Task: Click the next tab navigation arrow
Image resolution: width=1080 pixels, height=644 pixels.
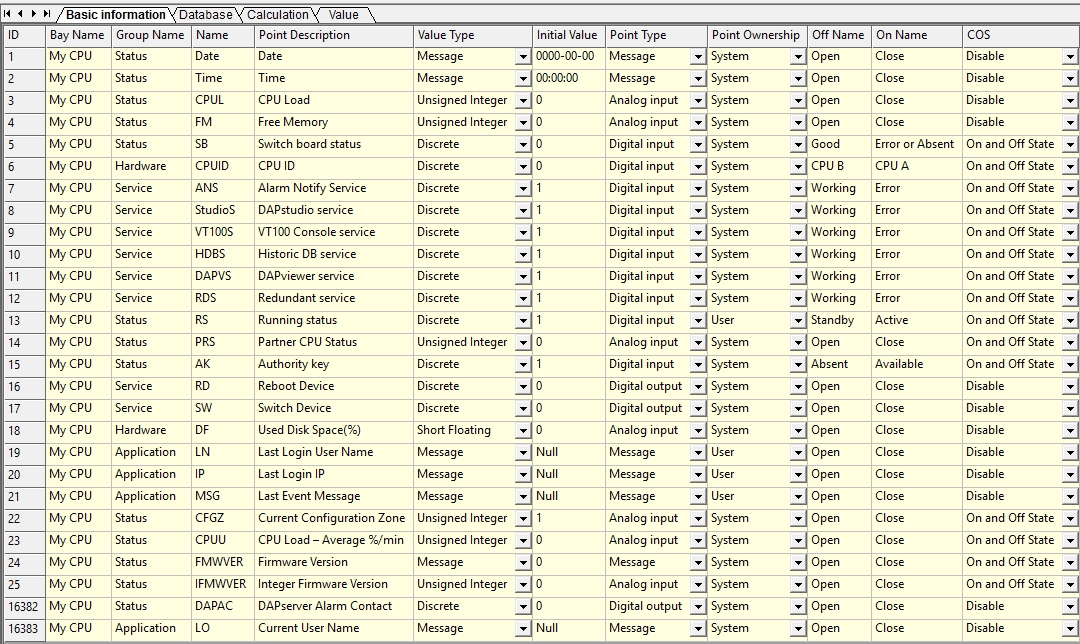Action: (34, 14)
